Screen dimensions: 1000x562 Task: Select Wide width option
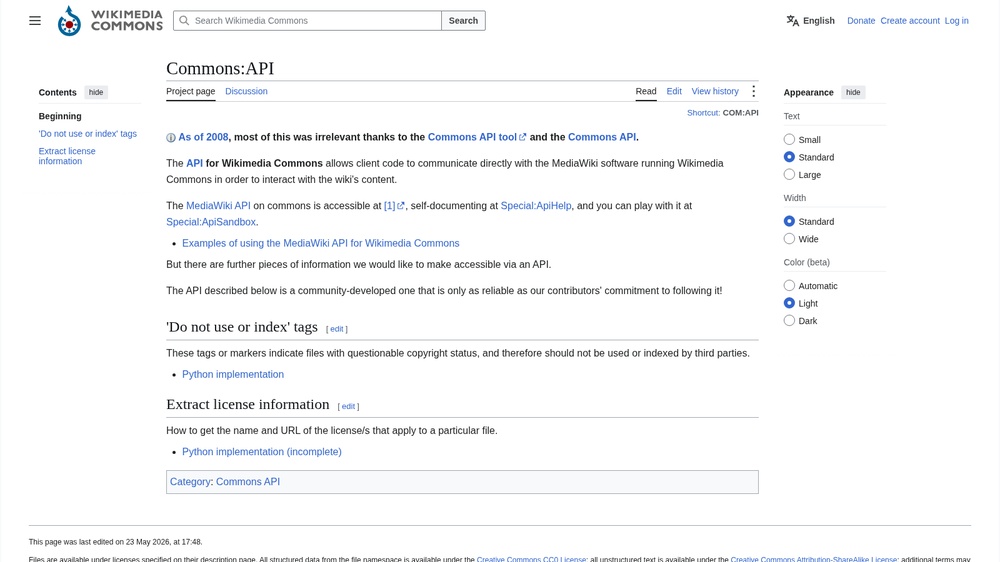tap(790, 239)
